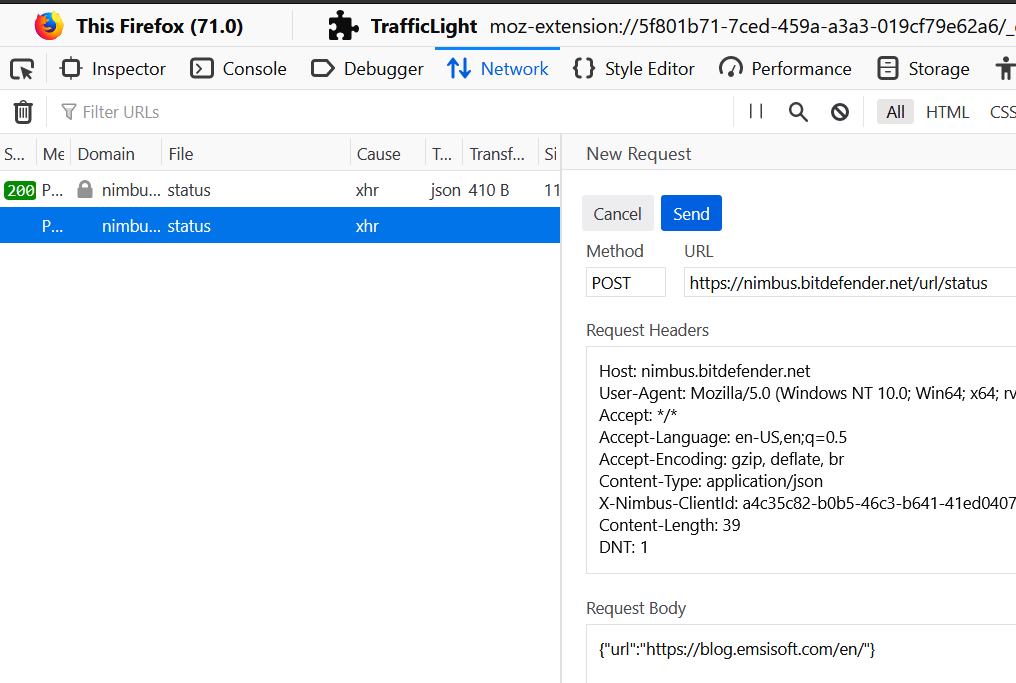The height and width of the screenshot is (683, 1016).
Task: Cancel the new request
Action: [x=617, y=214]
